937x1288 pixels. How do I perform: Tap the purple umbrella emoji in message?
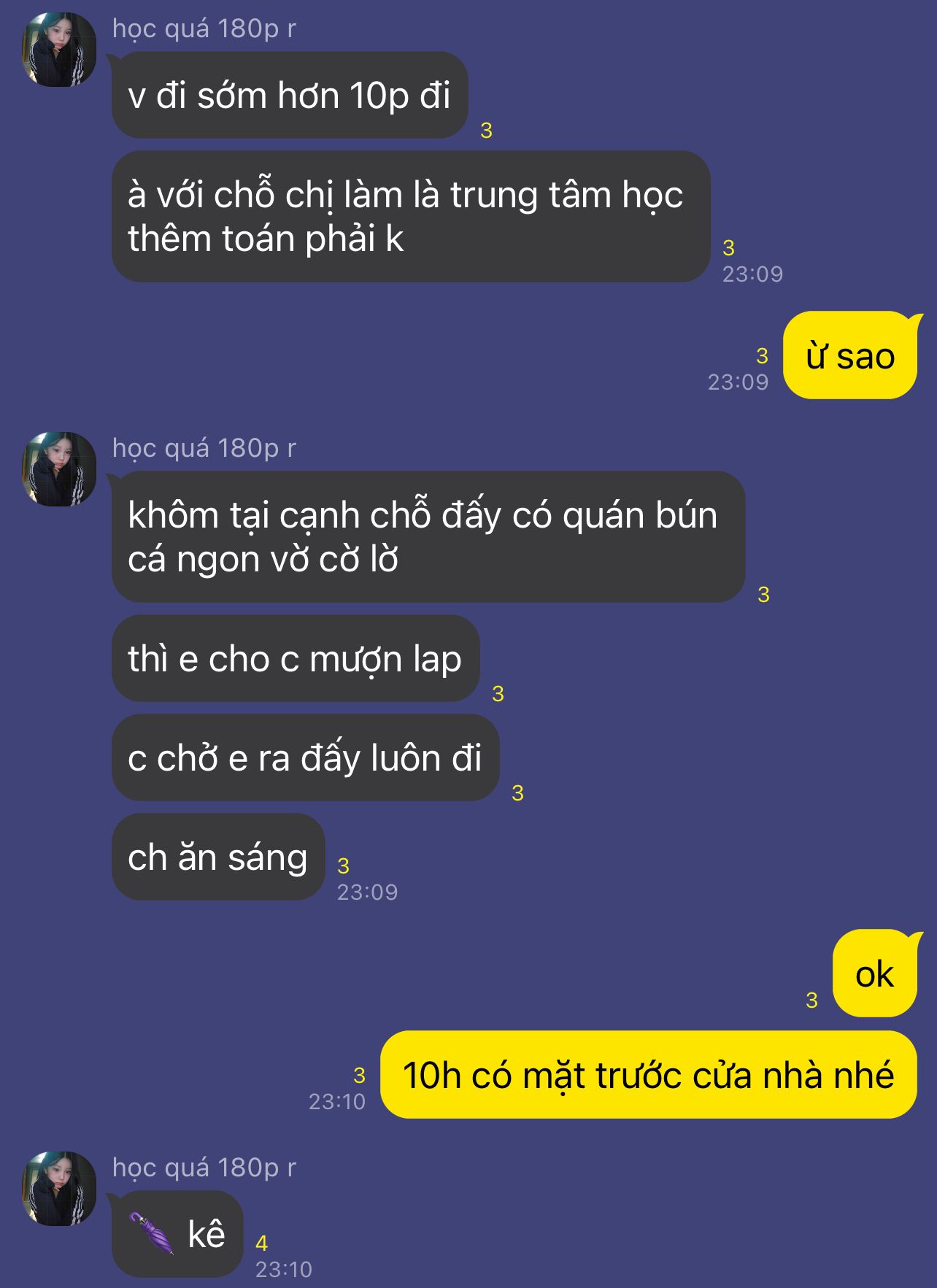pyautogui.click(x=152, y=1233)
